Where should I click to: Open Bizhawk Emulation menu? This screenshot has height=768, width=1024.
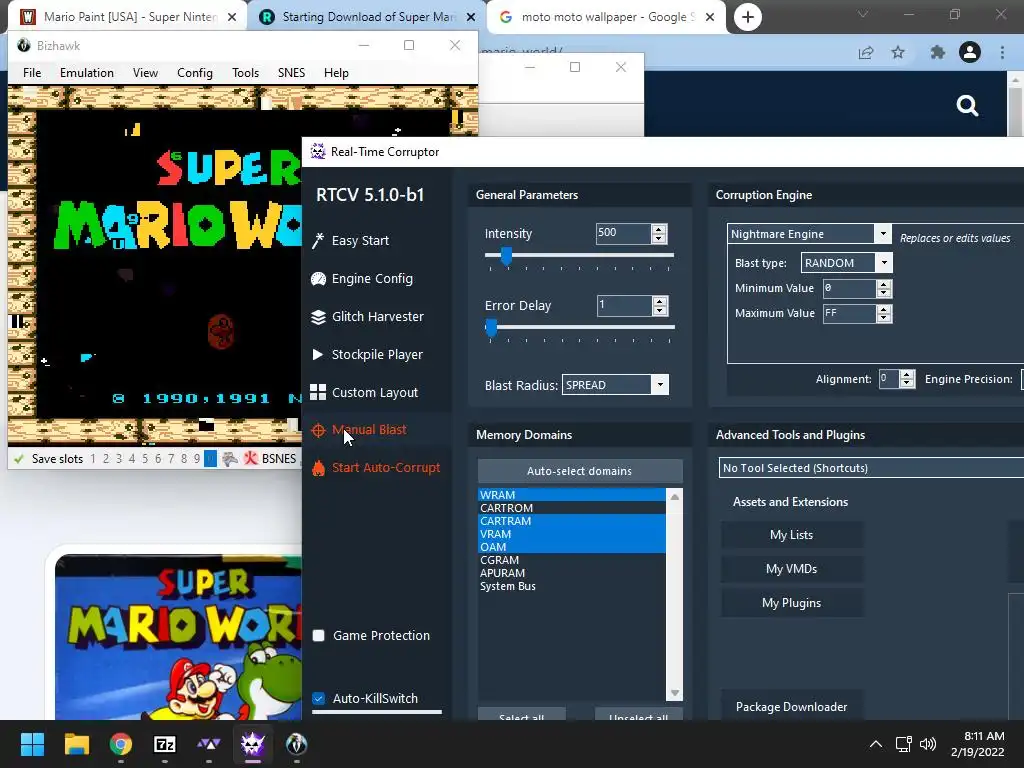click(87, 72)
